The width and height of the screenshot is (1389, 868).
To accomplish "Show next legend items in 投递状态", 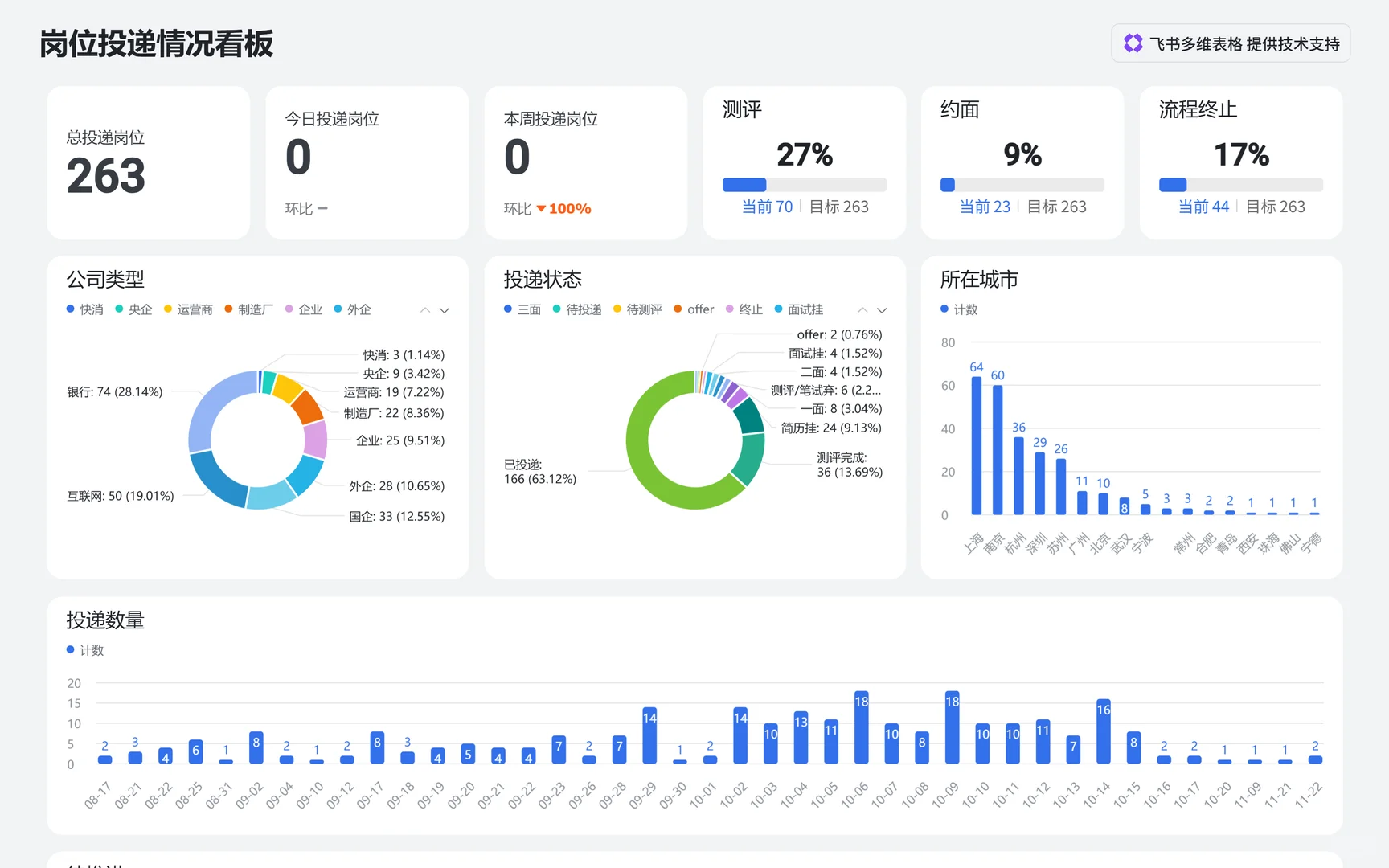I will 882,310.
